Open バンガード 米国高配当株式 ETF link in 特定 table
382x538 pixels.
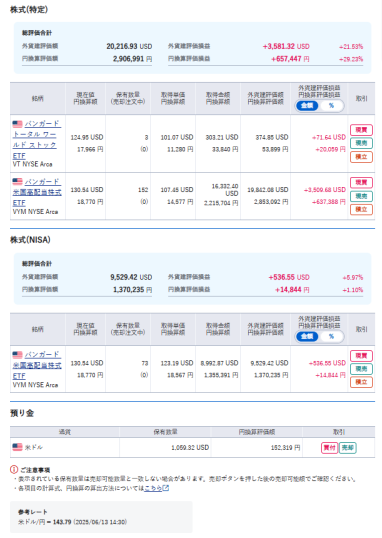coord(37,192)
